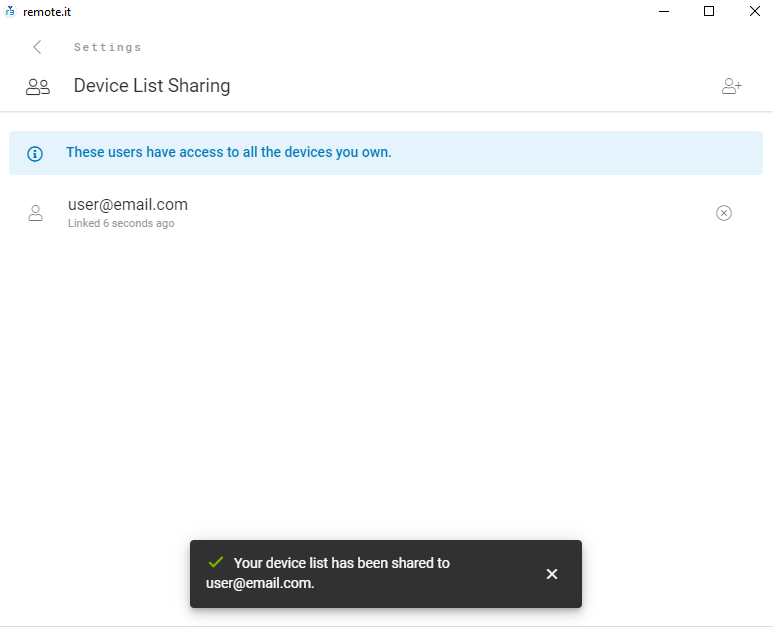Go back using the left chevron arrow
The height and width of the screenshot is (627, 773).
(x=37, y=47)
